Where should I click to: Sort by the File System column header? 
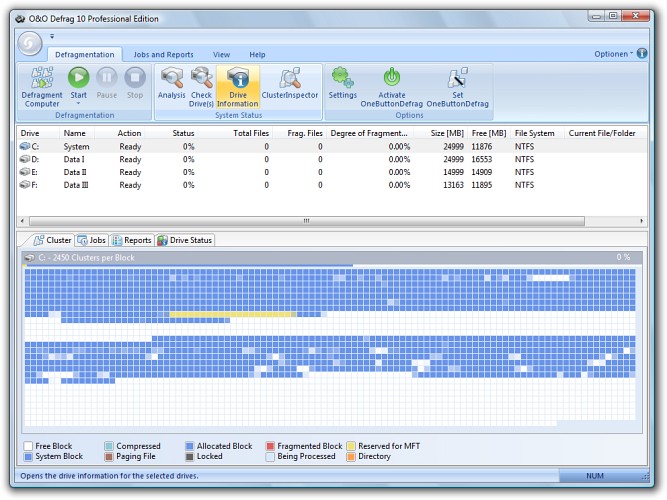click(x=537, y=133)
